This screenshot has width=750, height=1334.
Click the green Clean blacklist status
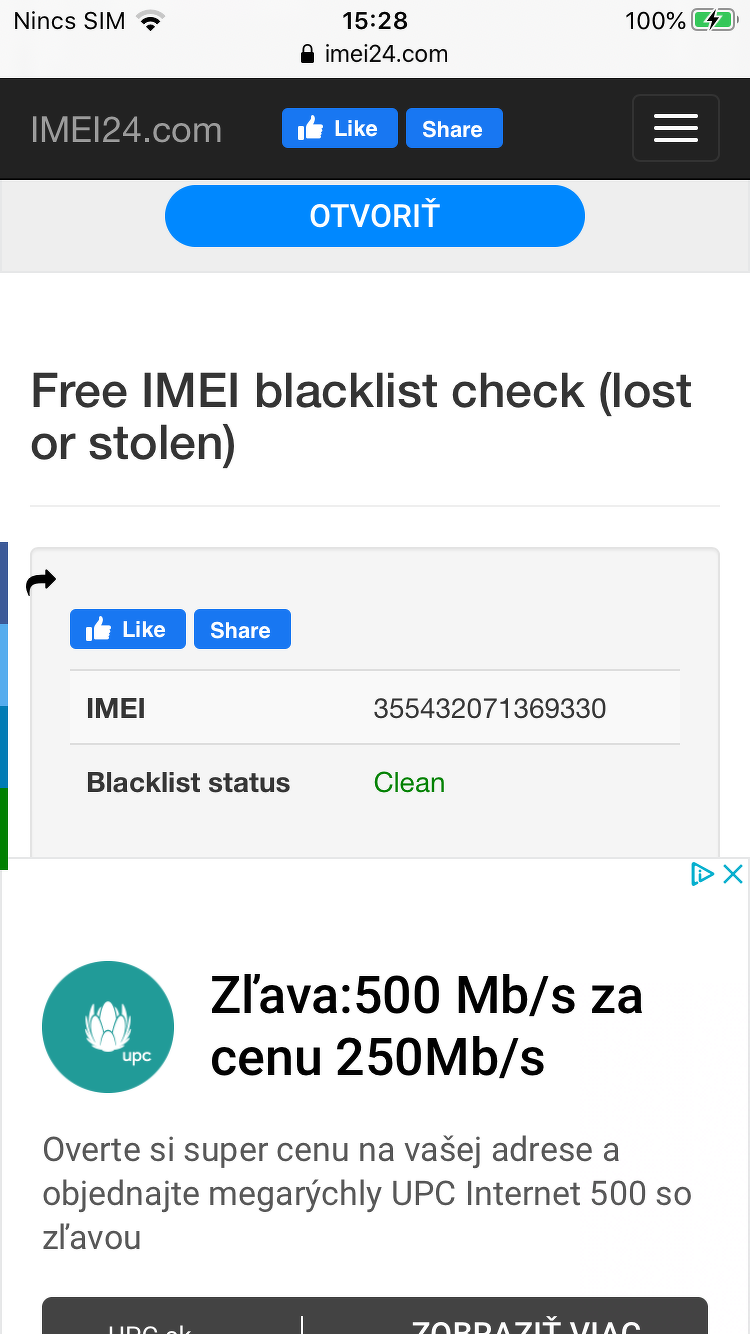pos(409,782)
